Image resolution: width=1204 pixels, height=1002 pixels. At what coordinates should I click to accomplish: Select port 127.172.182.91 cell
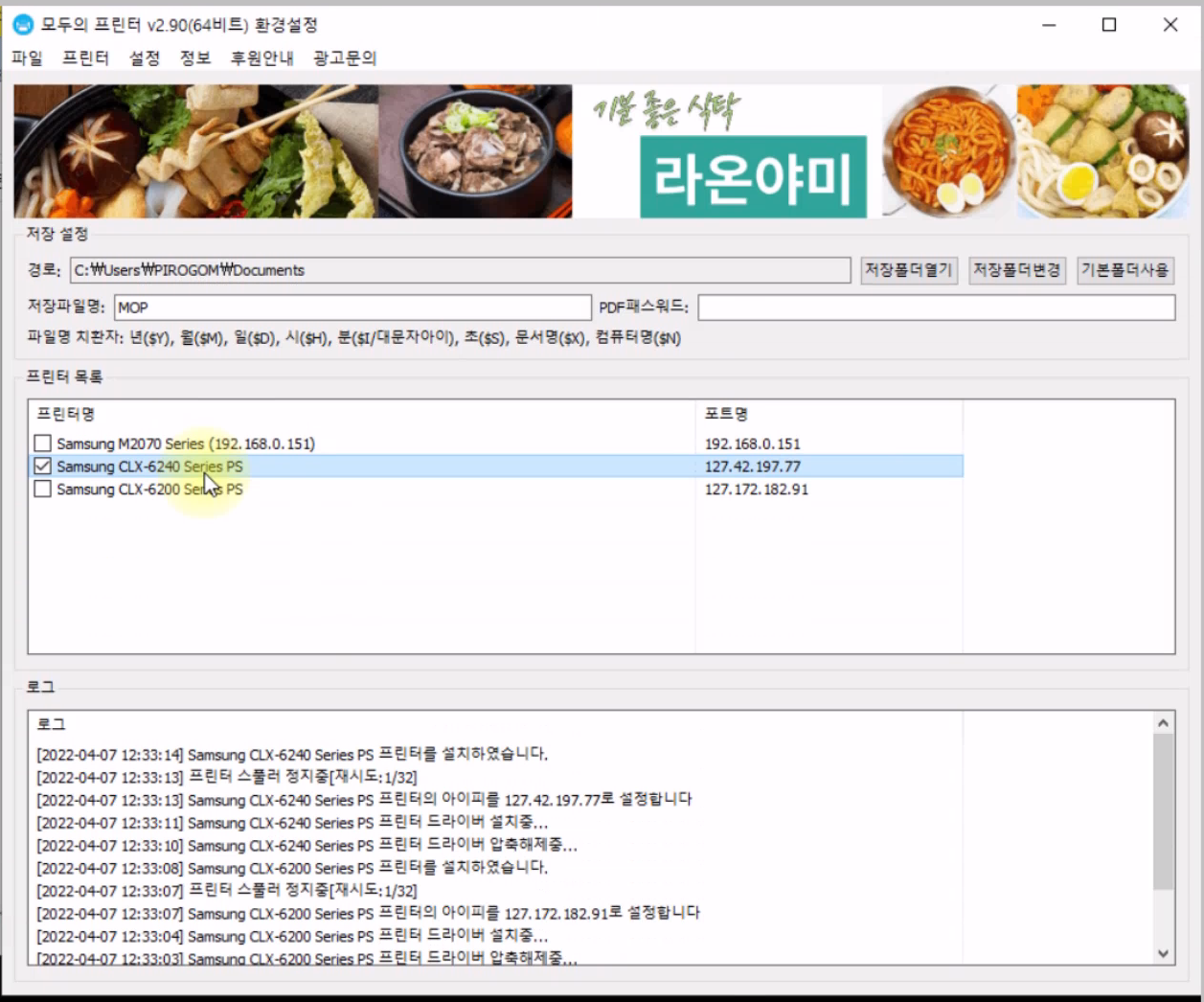point(757,490)
